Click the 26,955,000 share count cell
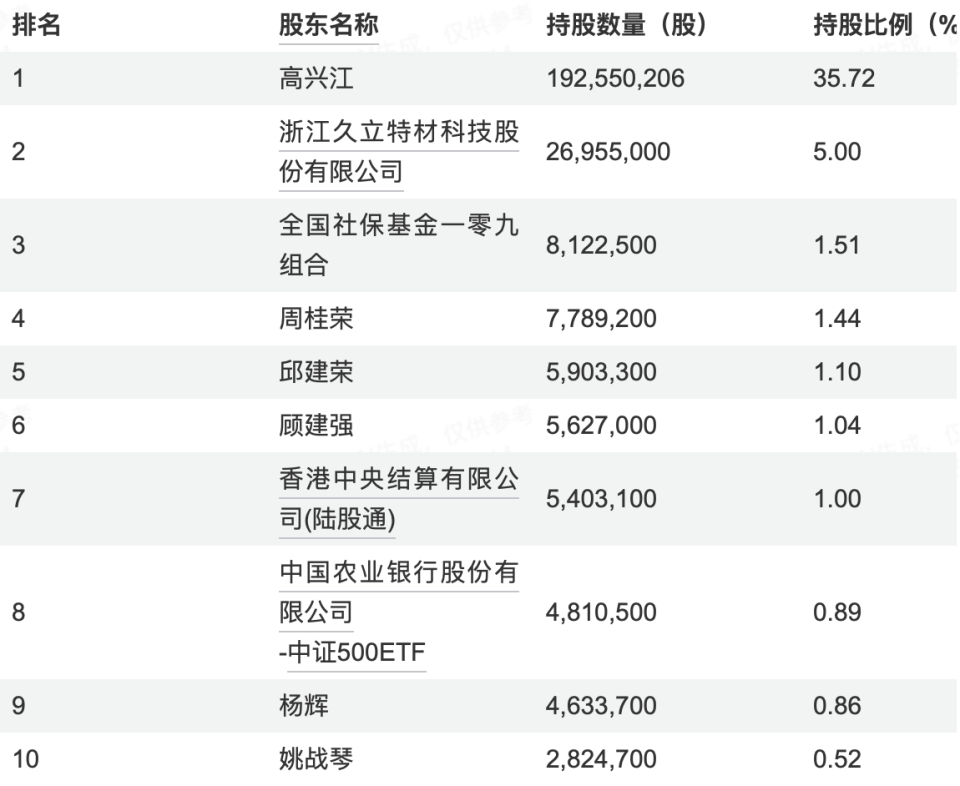Screen dimensions: 960x786 click(x=608, y=153)
